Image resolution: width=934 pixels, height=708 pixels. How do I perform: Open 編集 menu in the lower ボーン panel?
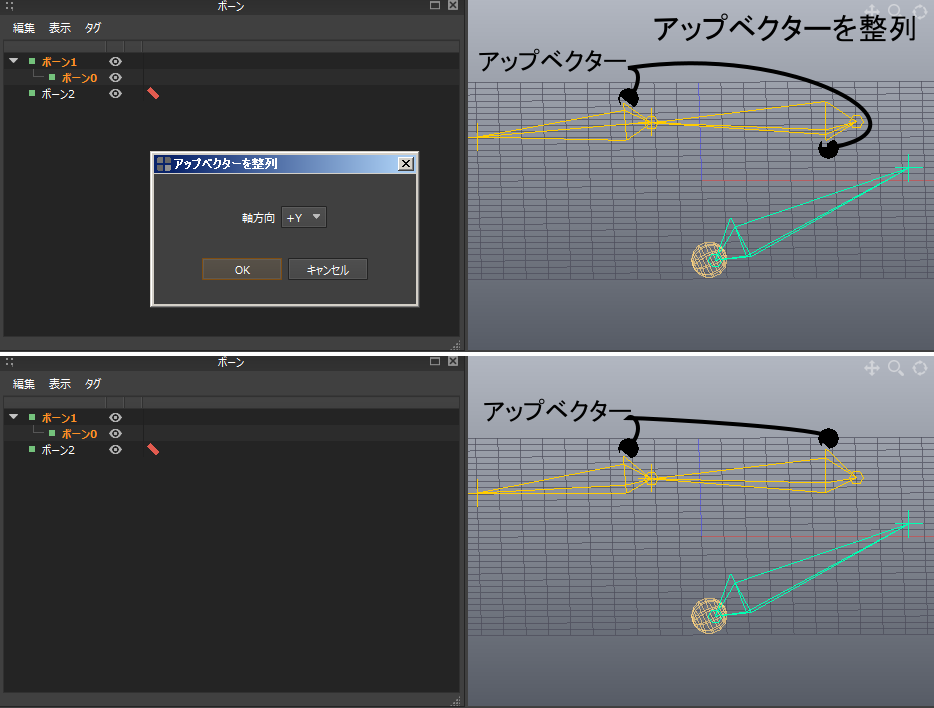tap(24, 384)
